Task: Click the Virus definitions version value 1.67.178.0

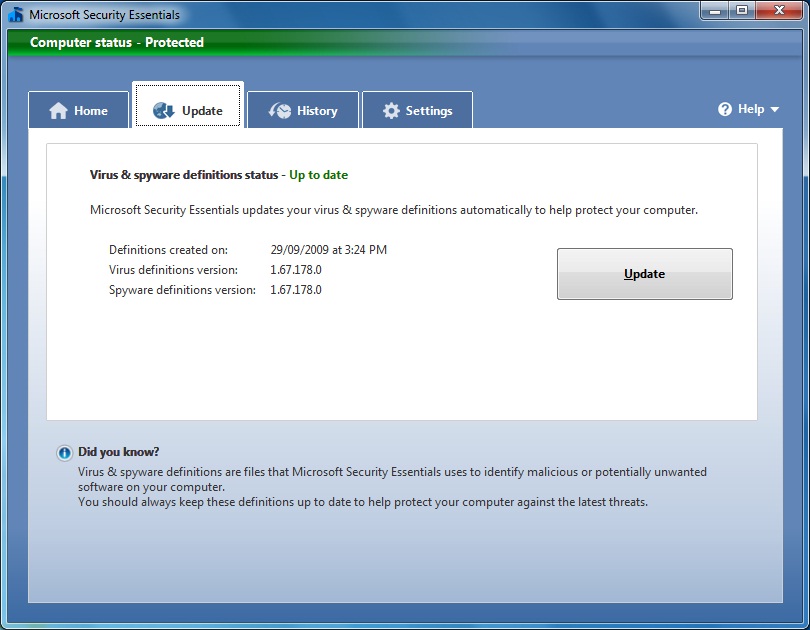Action: click(x=296, y=270)
